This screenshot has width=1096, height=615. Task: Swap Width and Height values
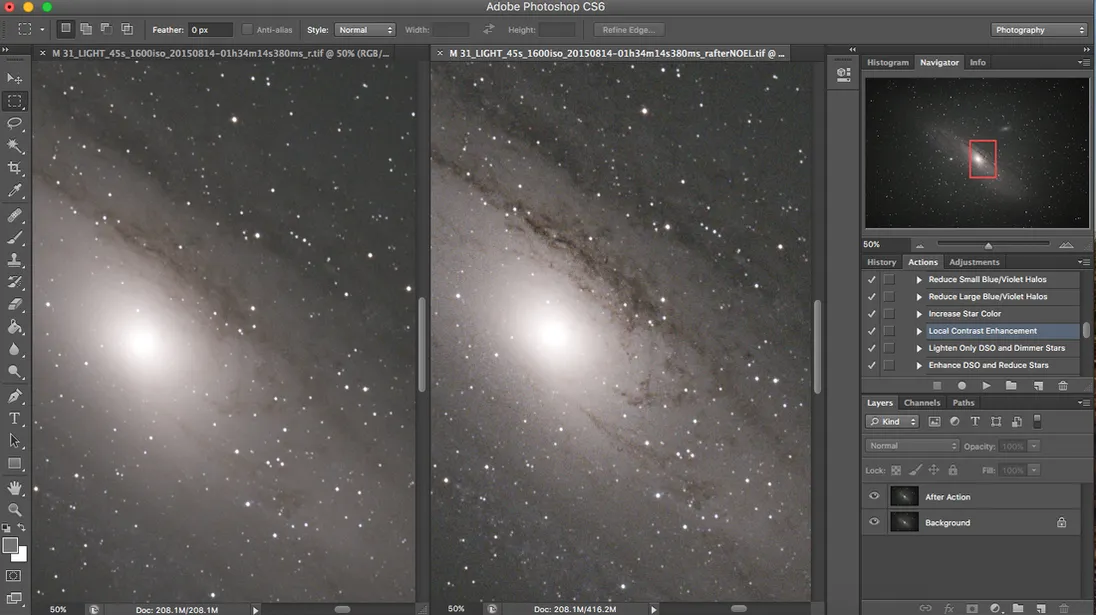489,29
